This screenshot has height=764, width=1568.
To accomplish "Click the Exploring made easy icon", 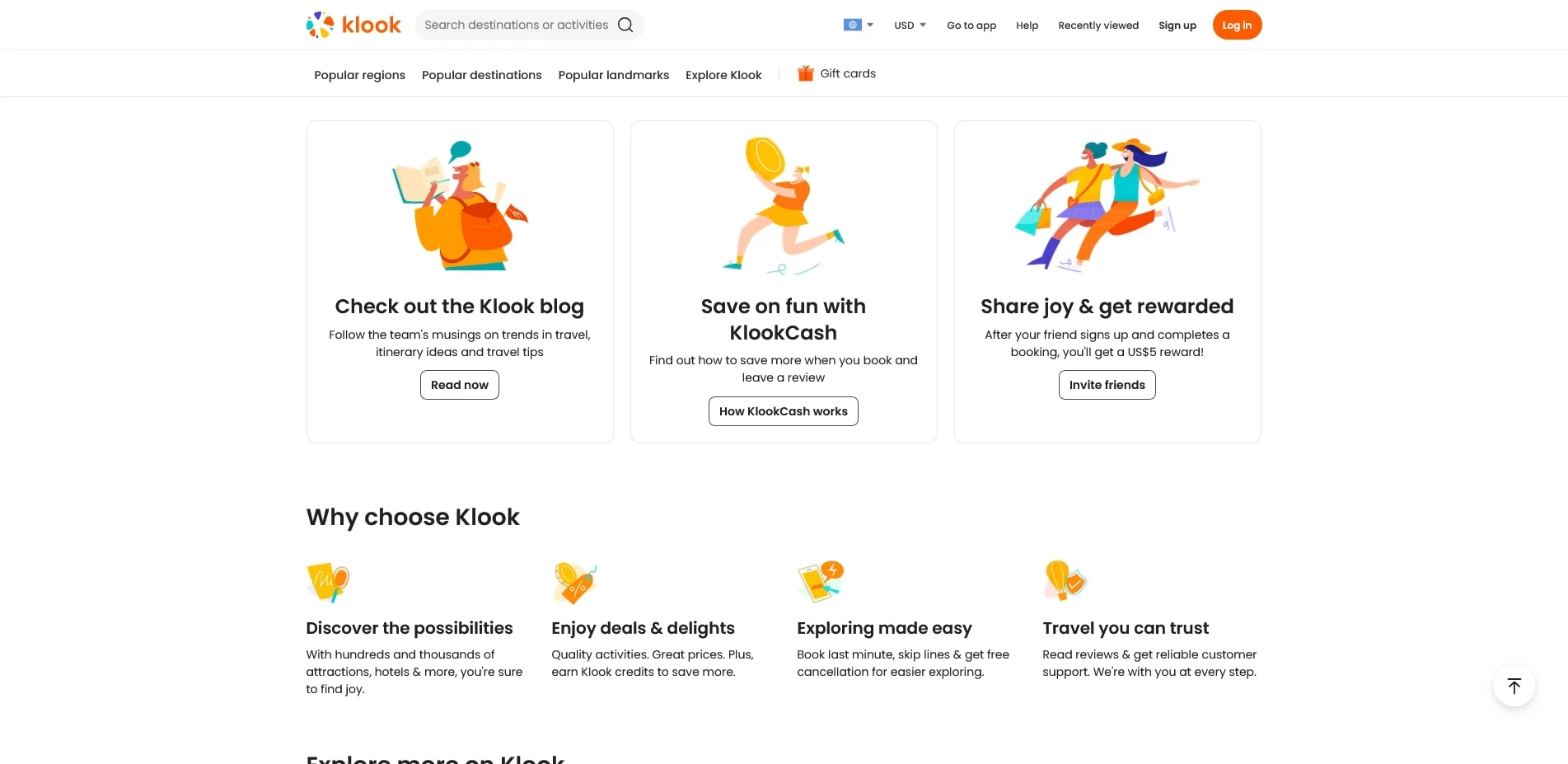I will [x=820, y=581].
